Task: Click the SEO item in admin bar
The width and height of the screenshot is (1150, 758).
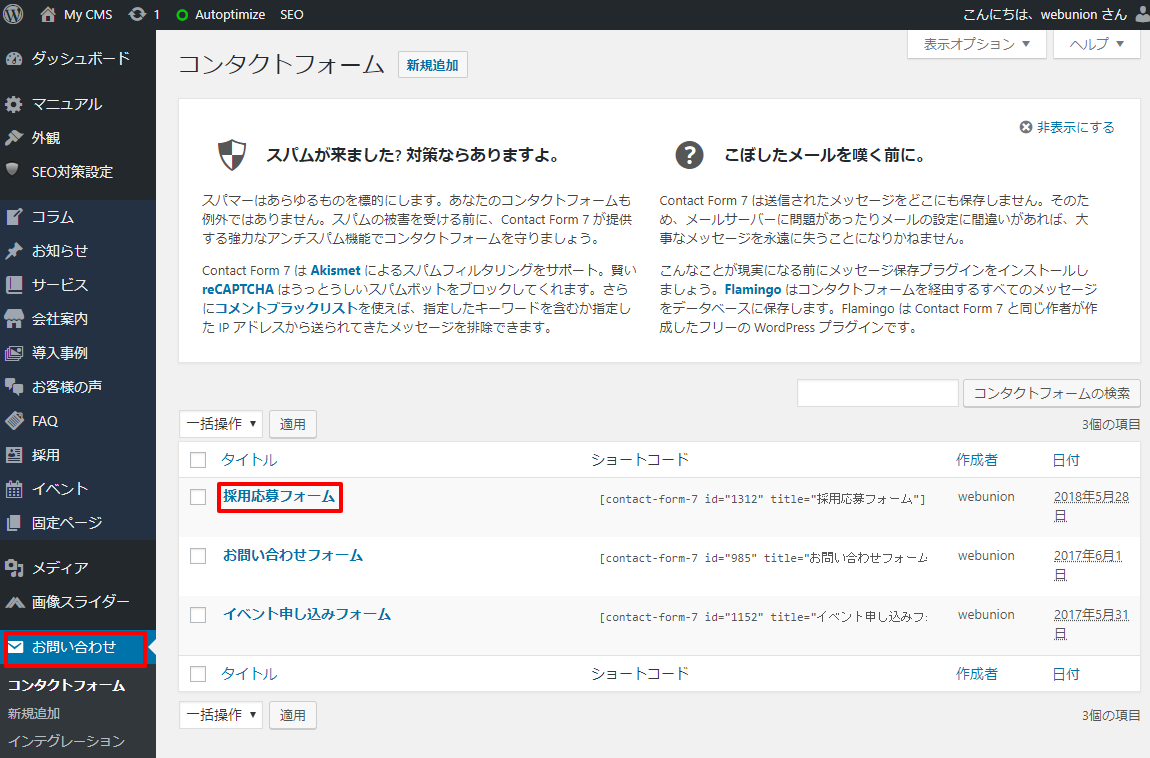Action: click(x=292, y=15)
